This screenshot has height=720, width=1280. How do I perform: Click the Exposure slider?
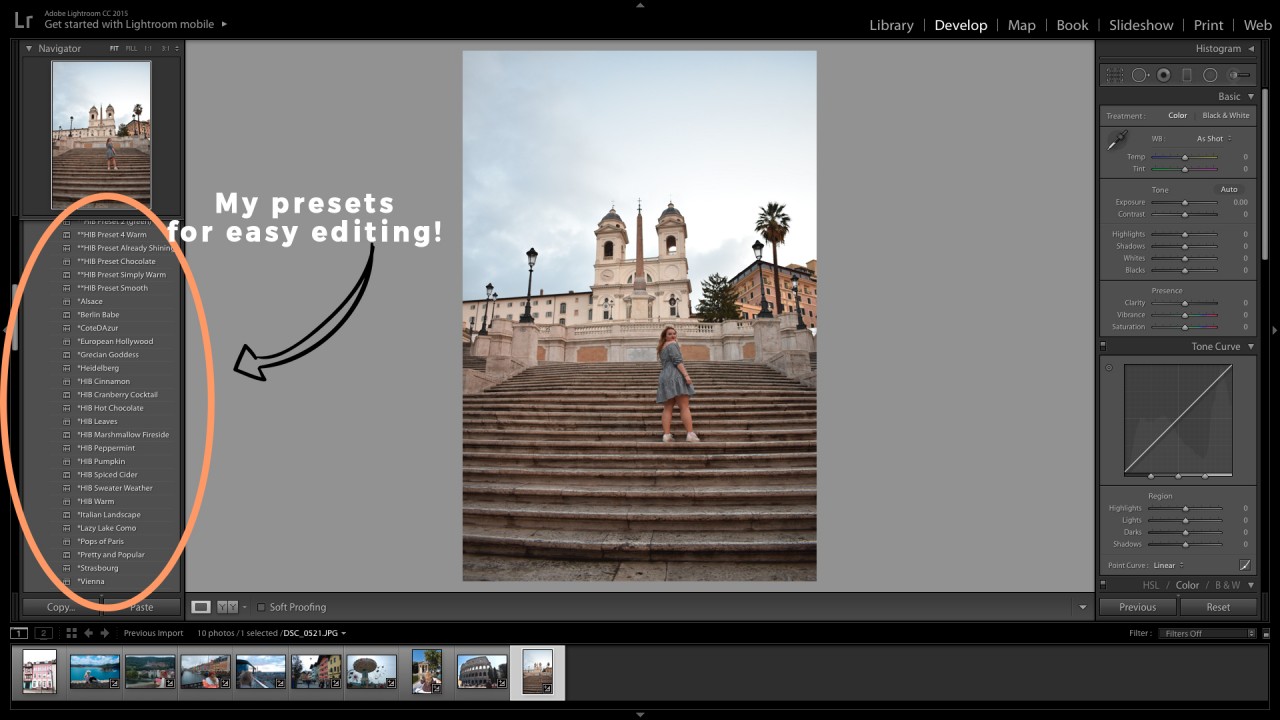[x=1184, y=202]
